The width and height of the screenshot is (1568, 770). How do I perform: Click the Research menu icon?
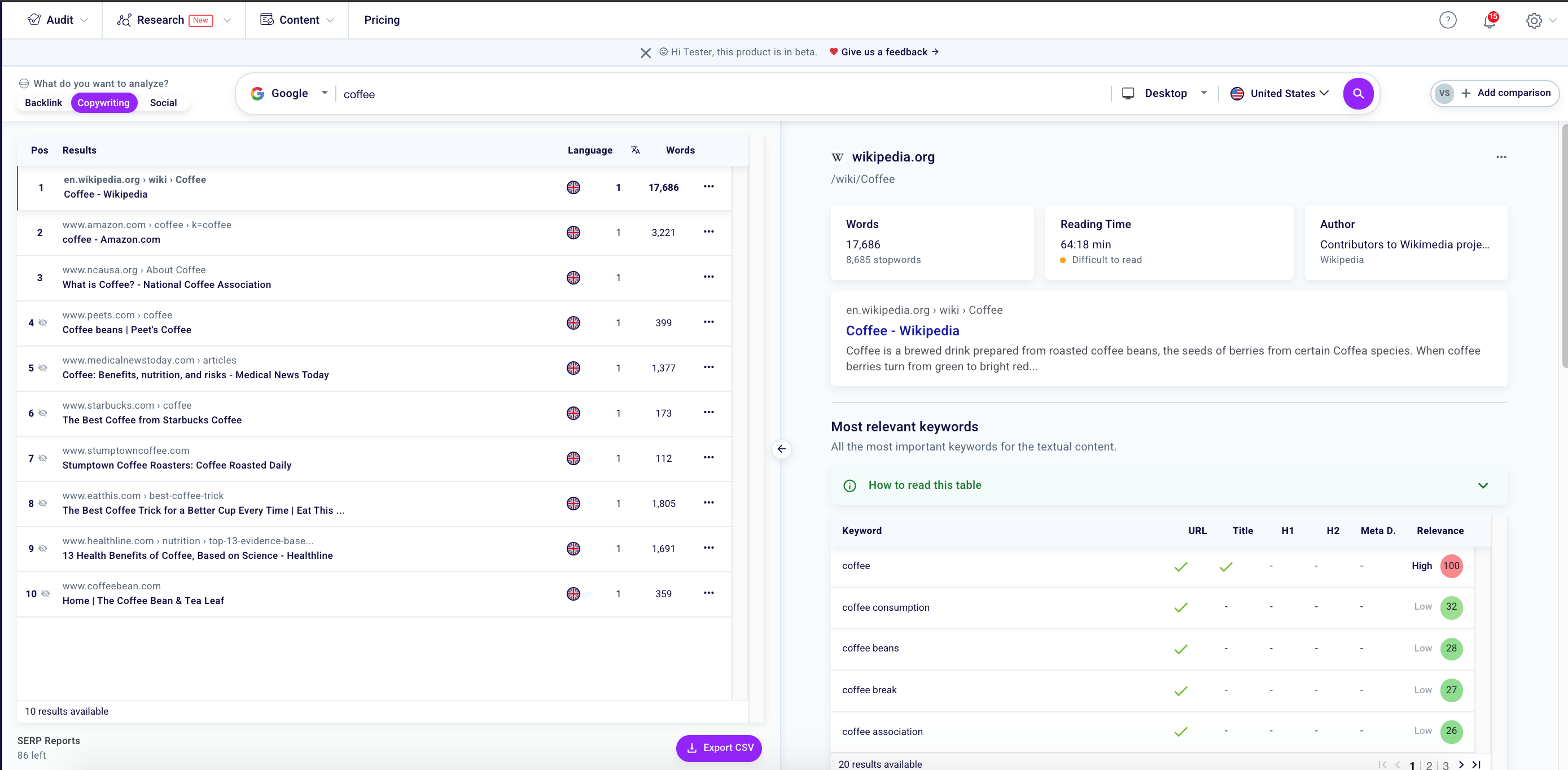(x=124, y=19)
